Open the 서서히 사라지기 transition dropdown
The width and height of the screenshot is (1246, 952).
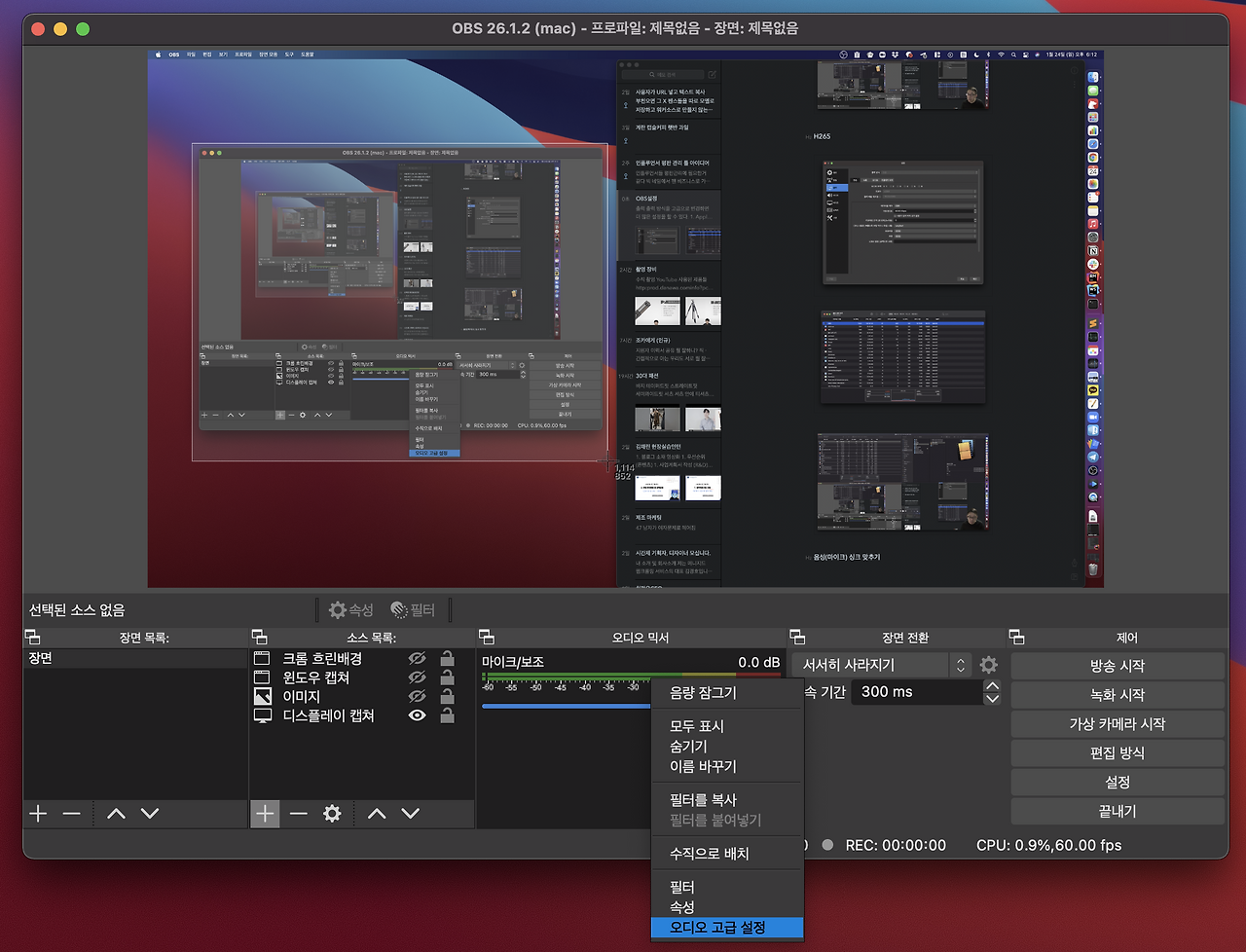point(882,665)
